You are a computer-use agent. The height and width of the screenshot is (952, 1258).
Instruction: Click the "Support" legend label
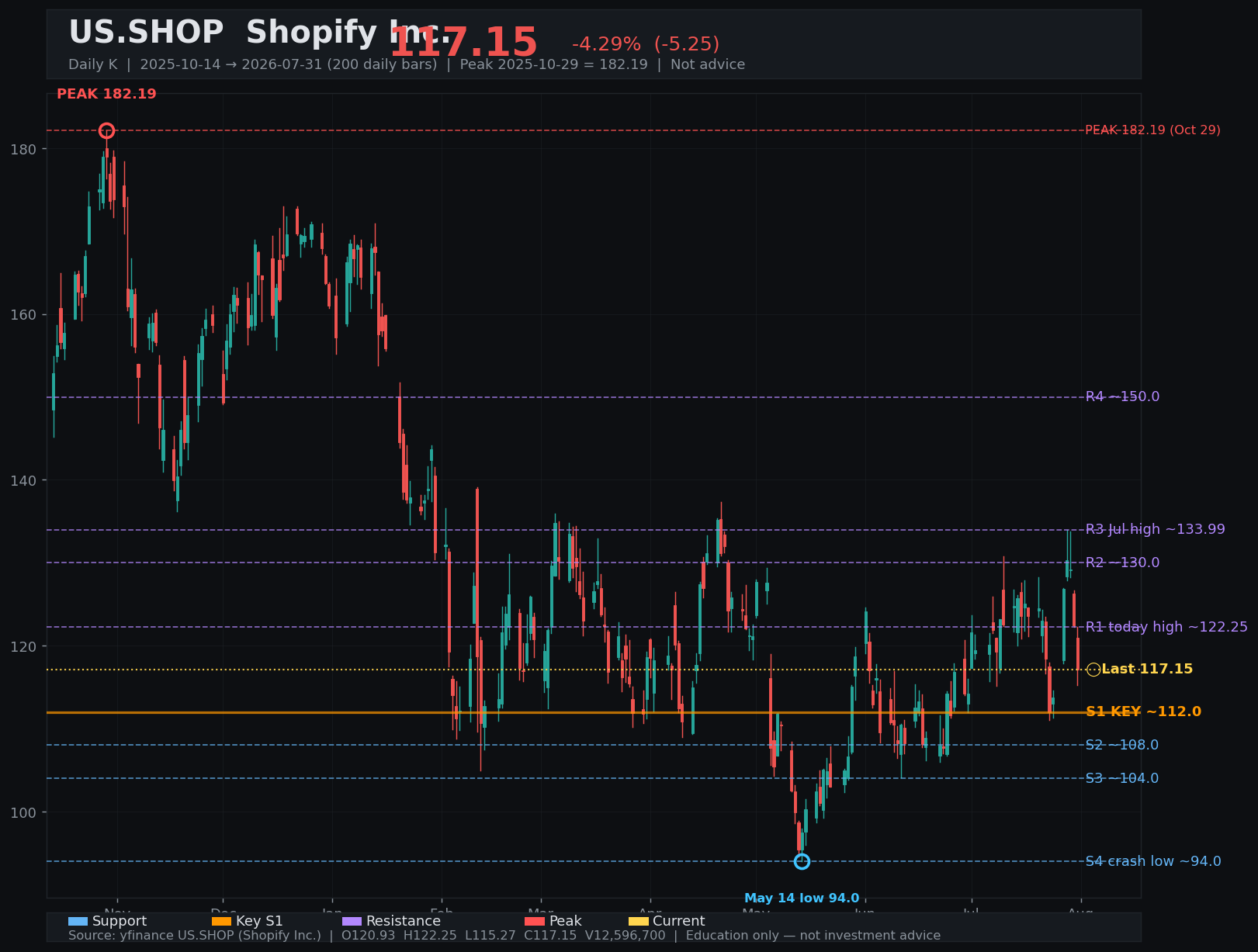tap(120, 921)
